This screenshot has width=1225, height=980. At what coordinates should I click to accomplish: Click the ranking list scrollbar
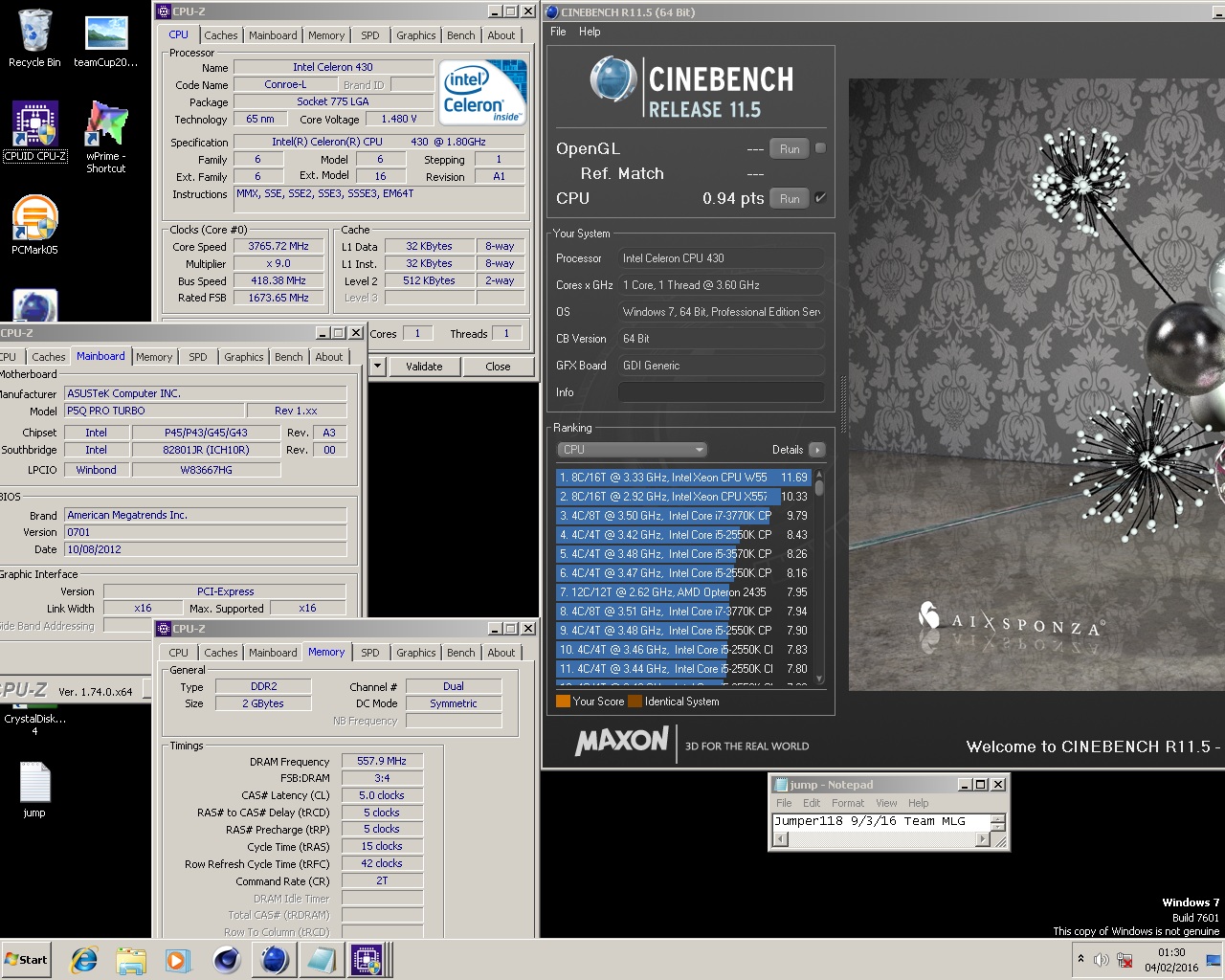pyautogui.click(x=819, y=577)
